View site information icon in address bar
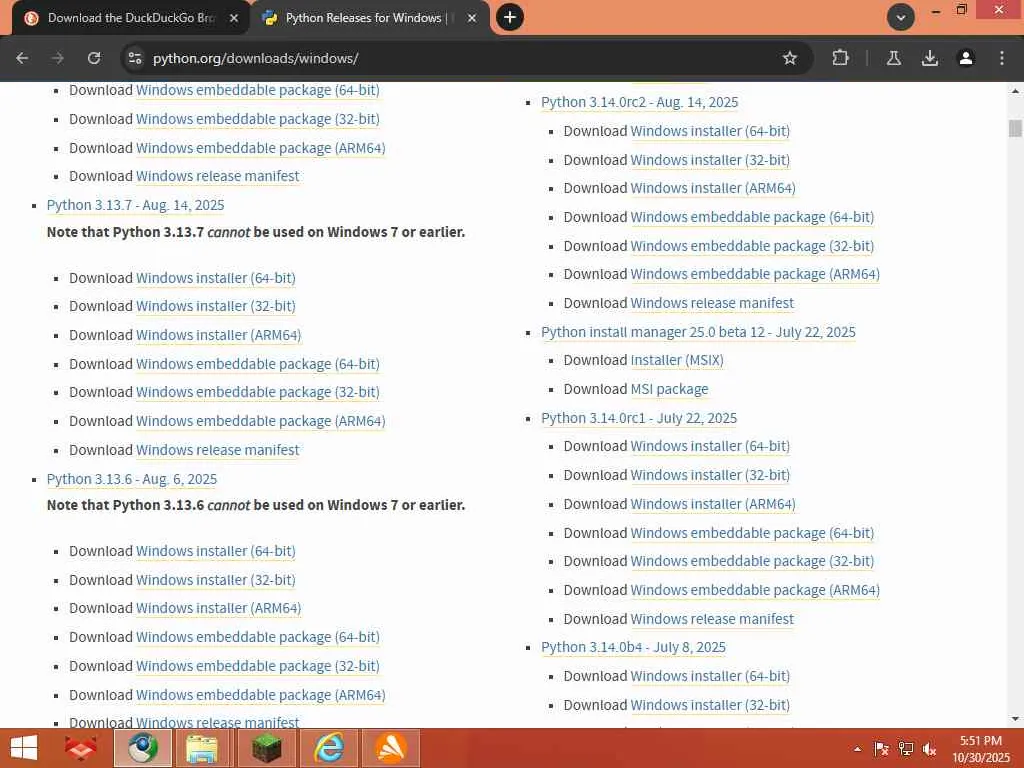This screenshot has width=1024, height=768. pyautogui.click(x=135, y=58)
